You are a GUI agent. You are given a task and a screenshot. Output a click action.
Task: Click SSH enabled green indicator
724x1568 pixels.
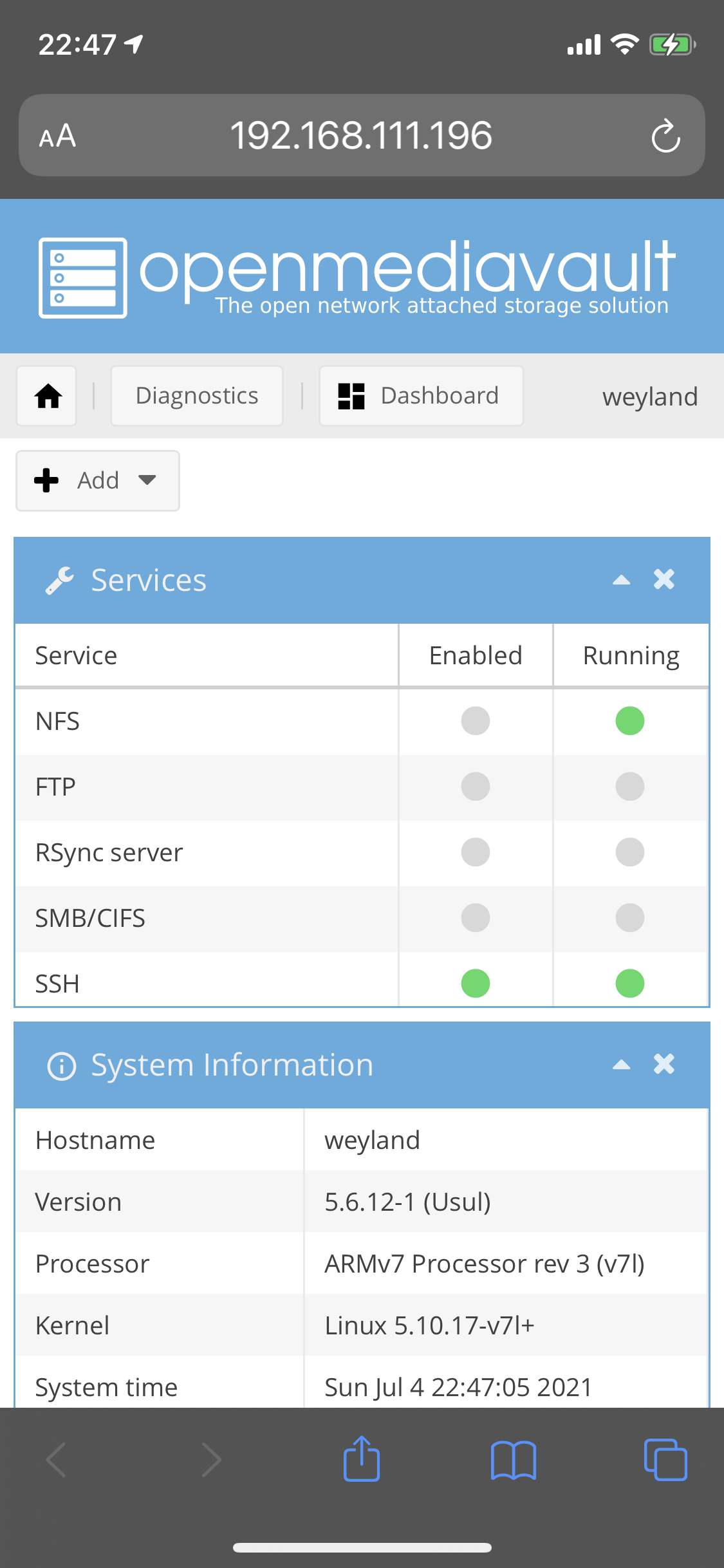point(476,984)
